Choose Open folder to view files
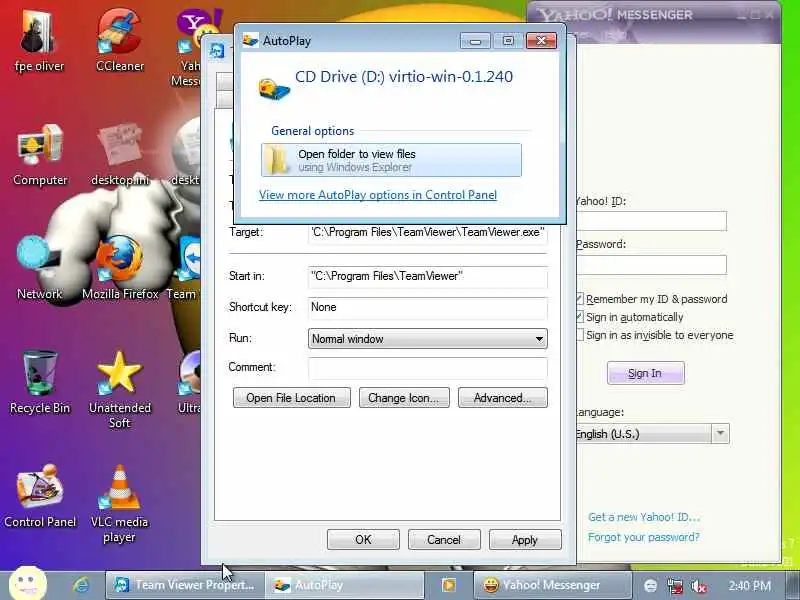This screenshot has width=800, height=600. (x=391, y=160)
